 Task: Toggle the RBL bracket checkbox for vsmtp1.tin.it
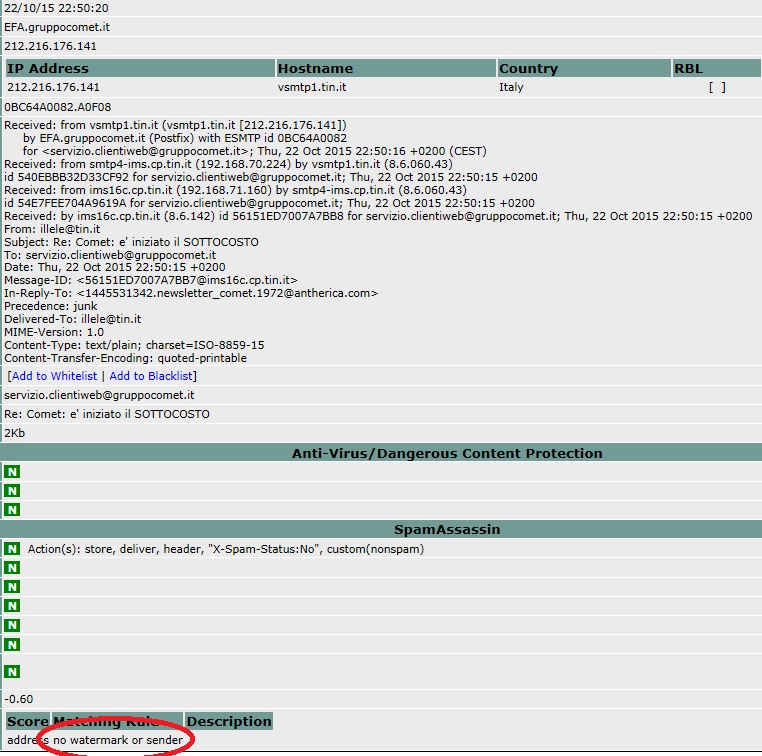tap(716, 88)
